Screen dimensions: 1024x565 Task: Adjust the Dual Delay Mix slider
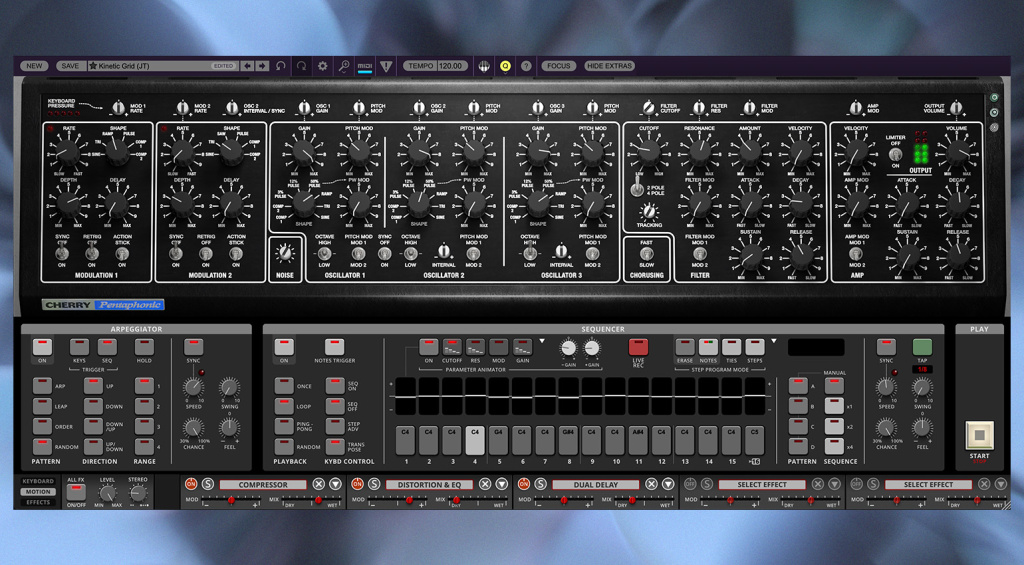[644, 501]
